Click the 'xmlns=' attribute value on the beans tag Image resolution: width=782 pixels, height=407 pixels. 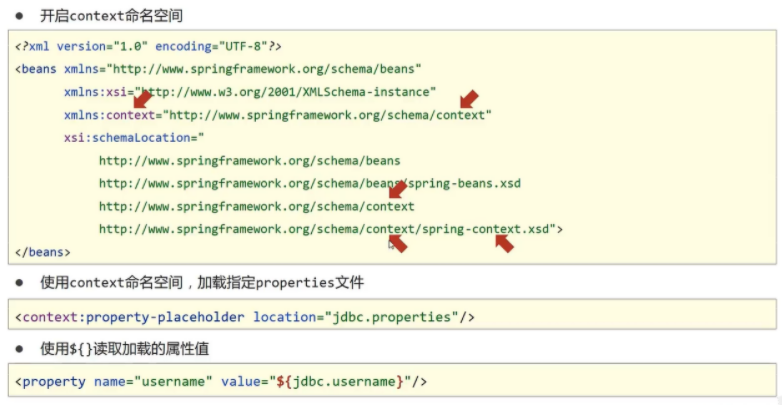(x=267, y=69)
